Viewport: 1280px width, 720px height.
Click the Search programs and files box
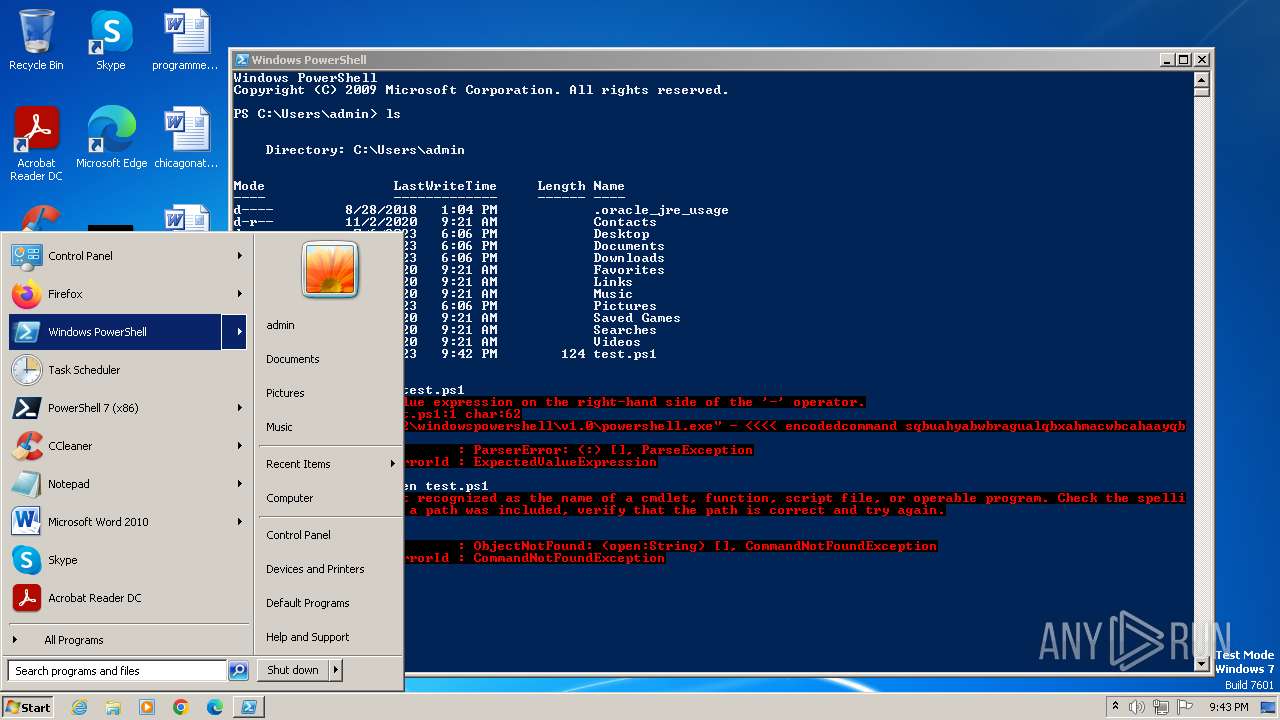(117, 671)
